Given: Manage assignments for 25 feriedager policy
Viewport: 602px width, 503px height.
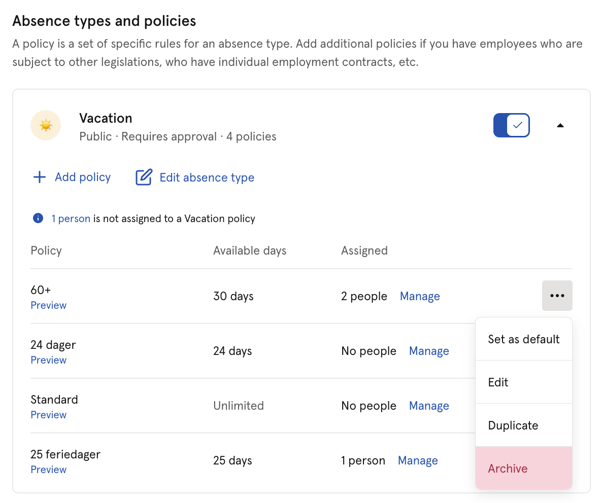Looking at the screenshot, I should point(417,461).
